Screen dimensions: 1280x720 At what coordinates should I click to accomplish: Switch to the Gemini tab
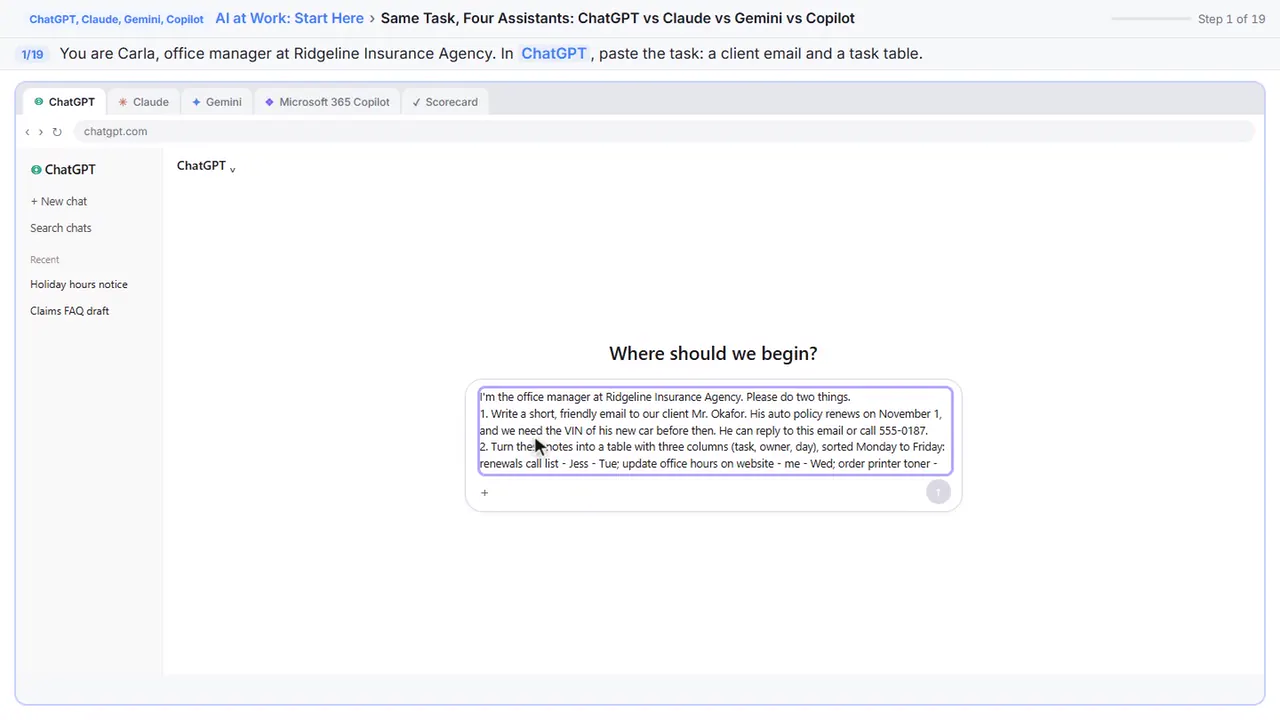pyautogui.click(x=217, y=102)
